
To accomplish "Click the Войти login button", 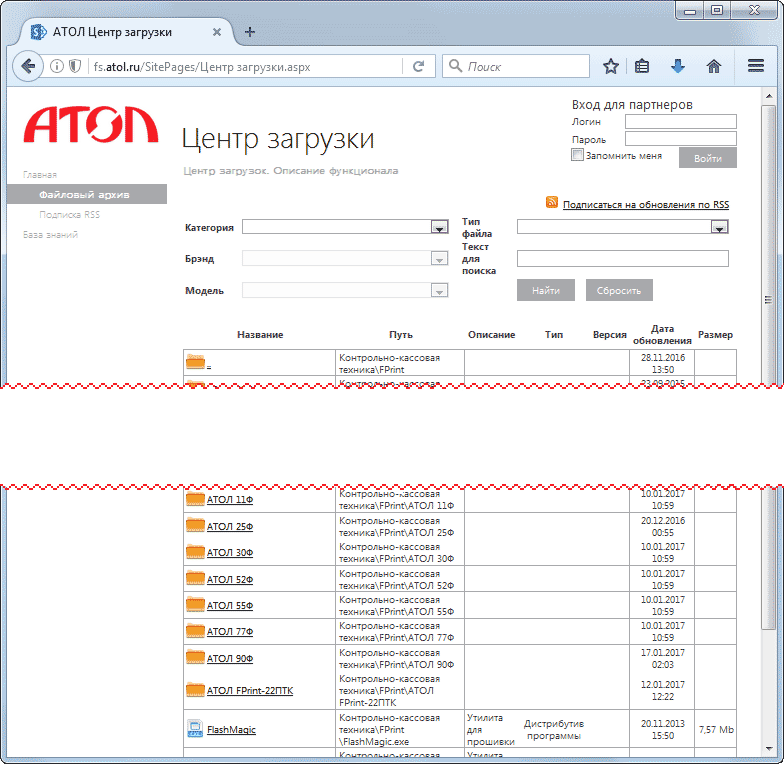I will (x=708, y=158).
